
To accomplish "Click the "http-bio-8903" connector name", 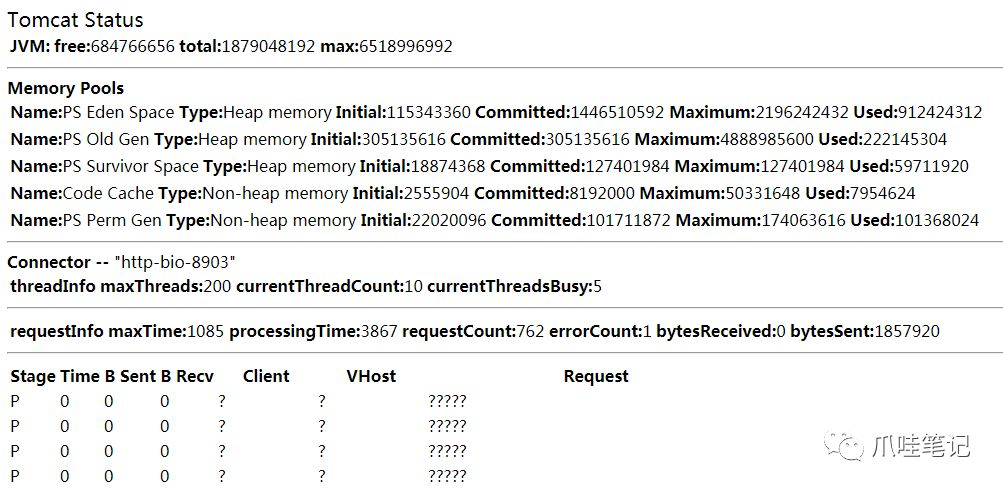I will [175, 262].
